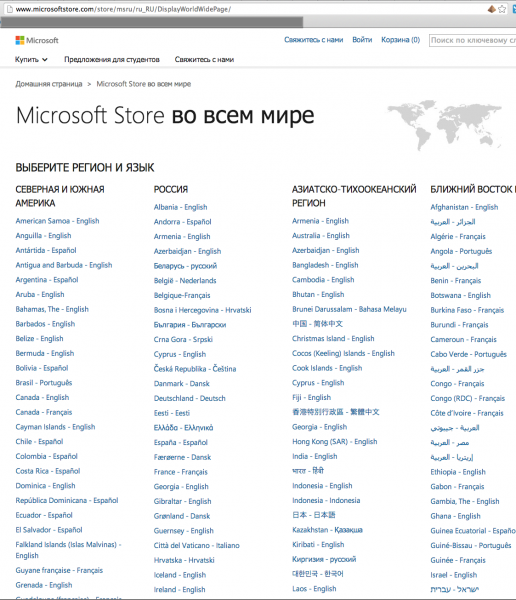Screen dimensions: 516x600
Task: Select Costa Rica - Español
Action: coord(48,471)
